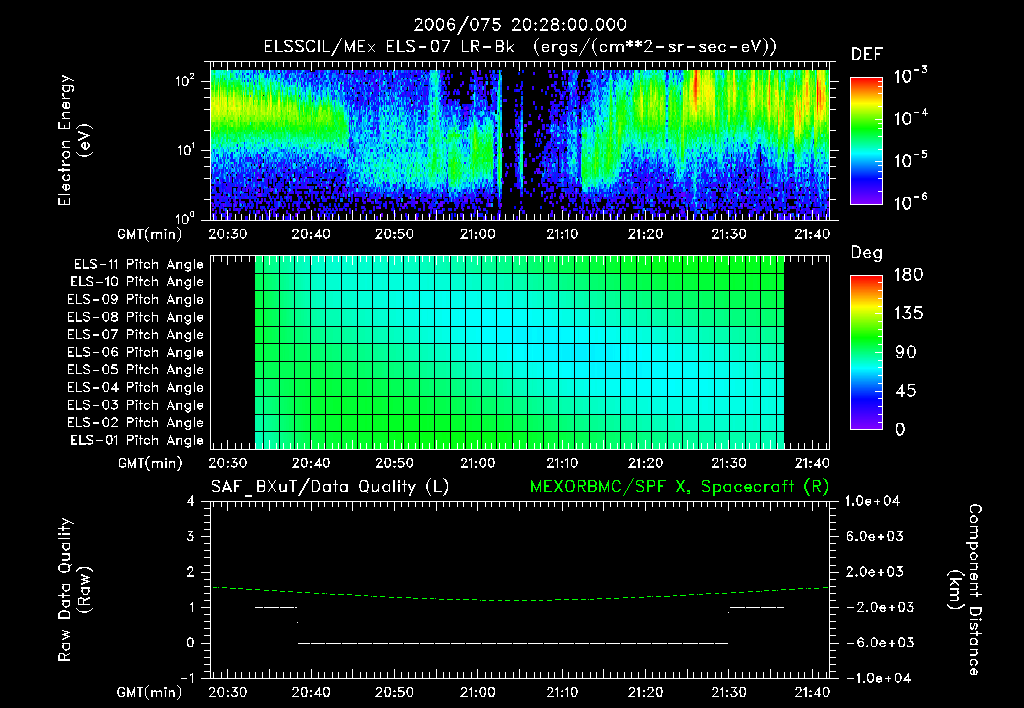Select the ELS-02 Pitch Angle row label
The image size is (1024, 708).
tap(135, 423)
